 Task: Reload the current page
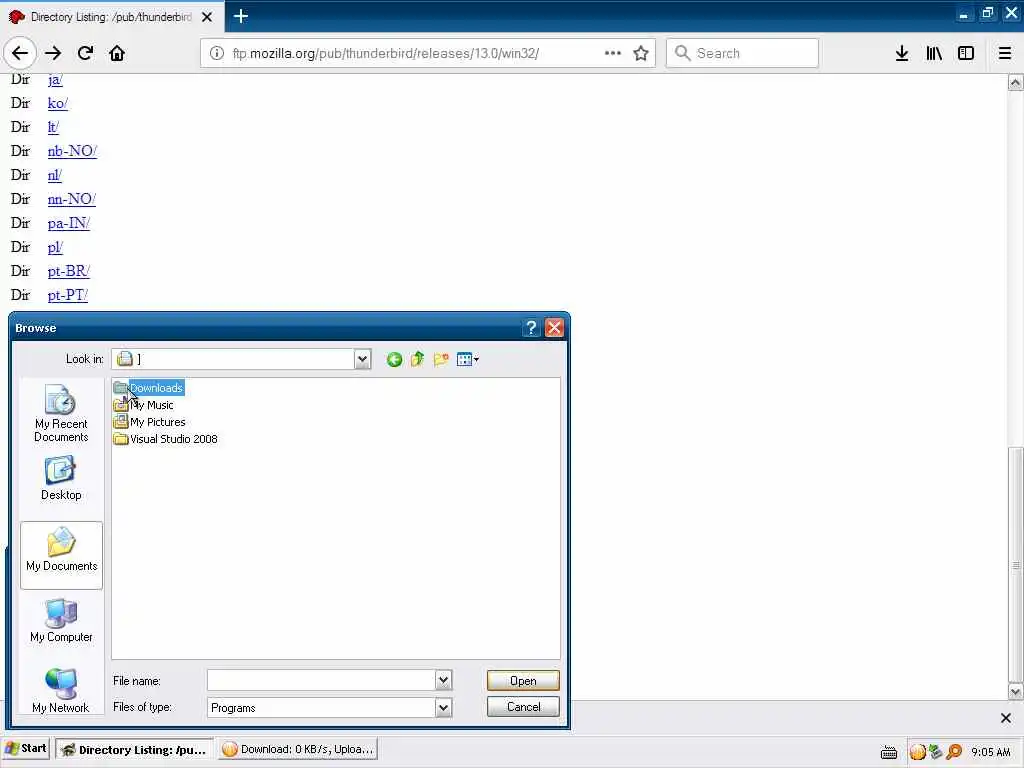pyautogui.click(x=85, y=53)
